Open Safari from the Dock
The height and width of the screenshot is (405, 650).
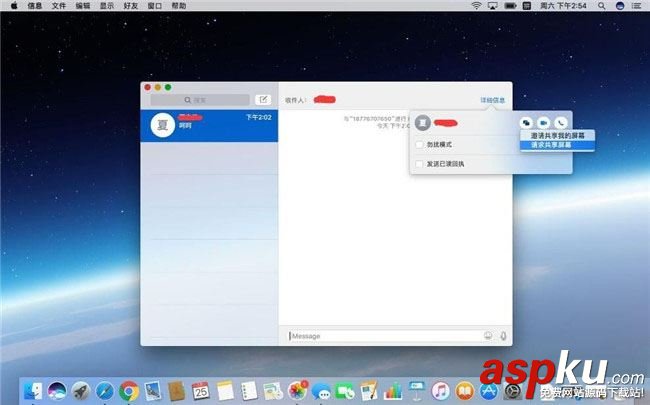(x=105, y=391)
